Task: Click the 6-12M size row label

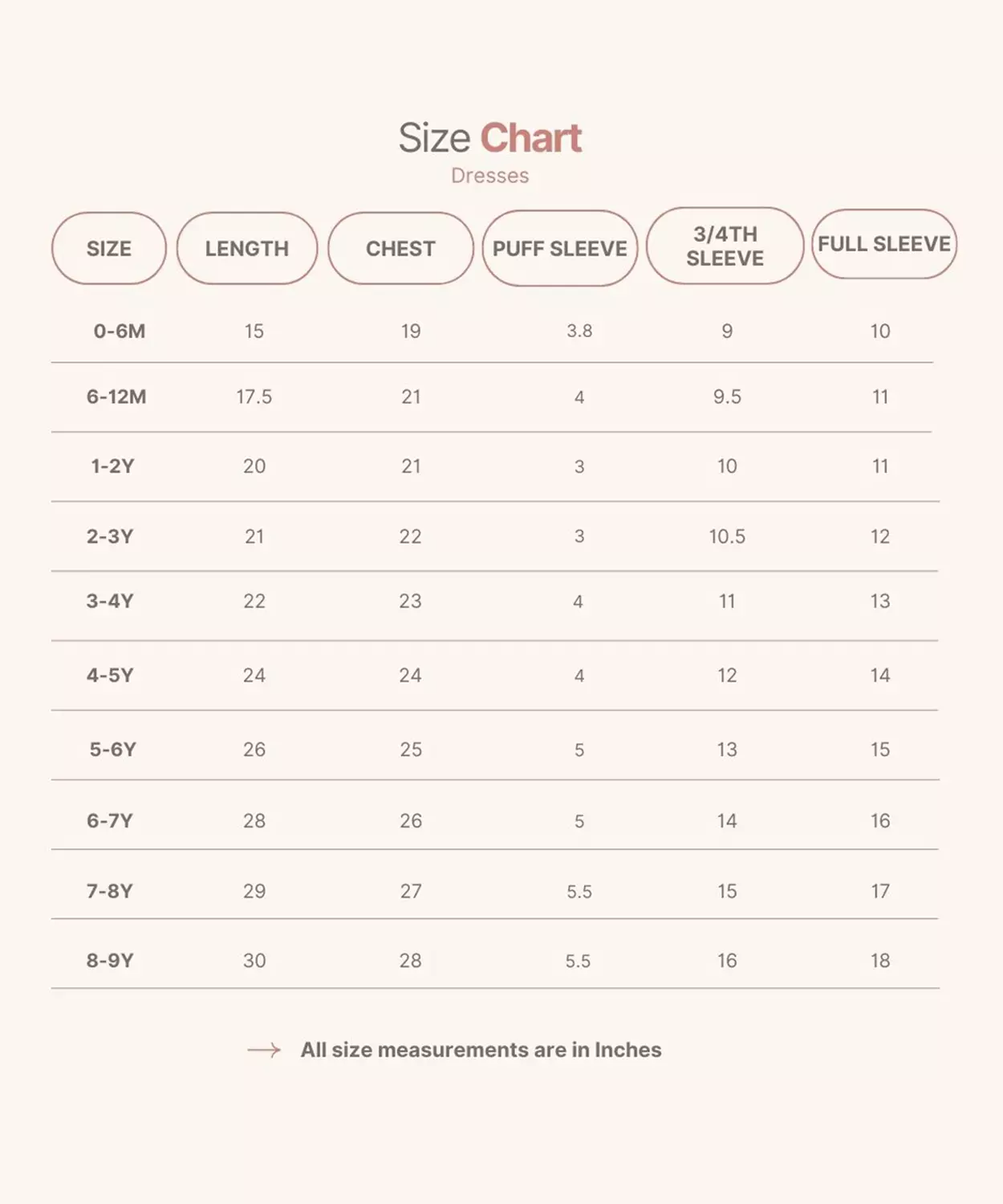Action: point(116,397)
